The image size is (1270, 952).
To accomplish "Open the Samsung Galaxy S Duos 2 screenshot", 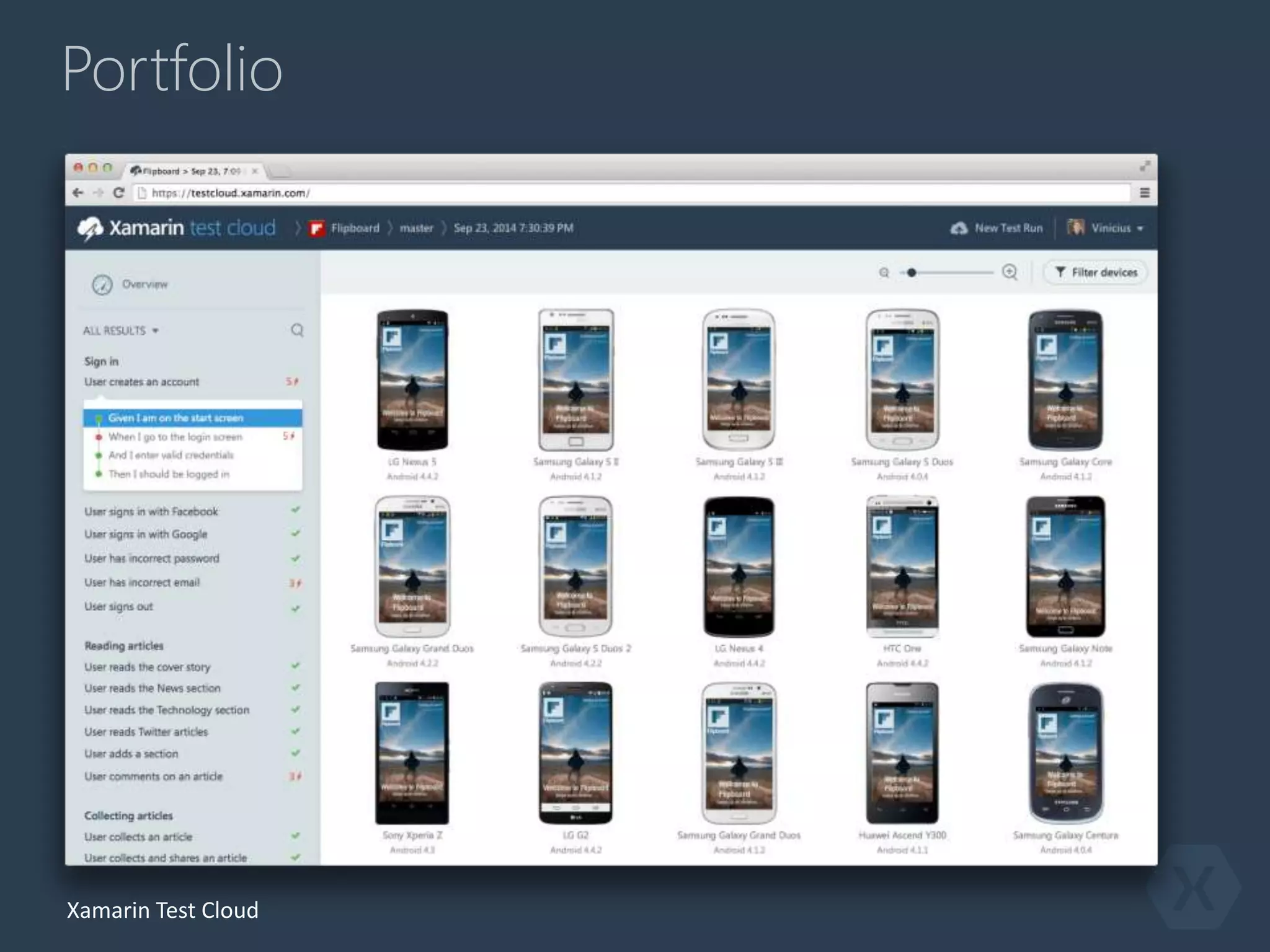I will pyautogui.click(x=576, y=566).
